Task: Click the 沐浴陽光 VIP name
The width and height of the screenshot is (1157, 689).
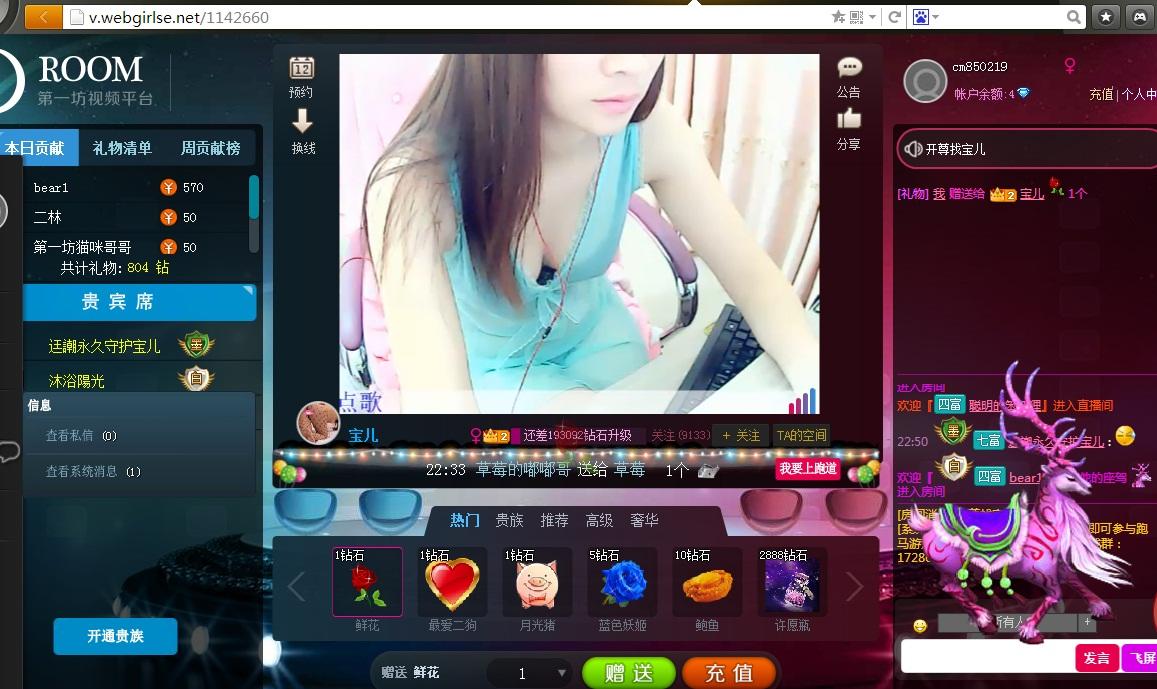Action: click(x=76, y=381)
